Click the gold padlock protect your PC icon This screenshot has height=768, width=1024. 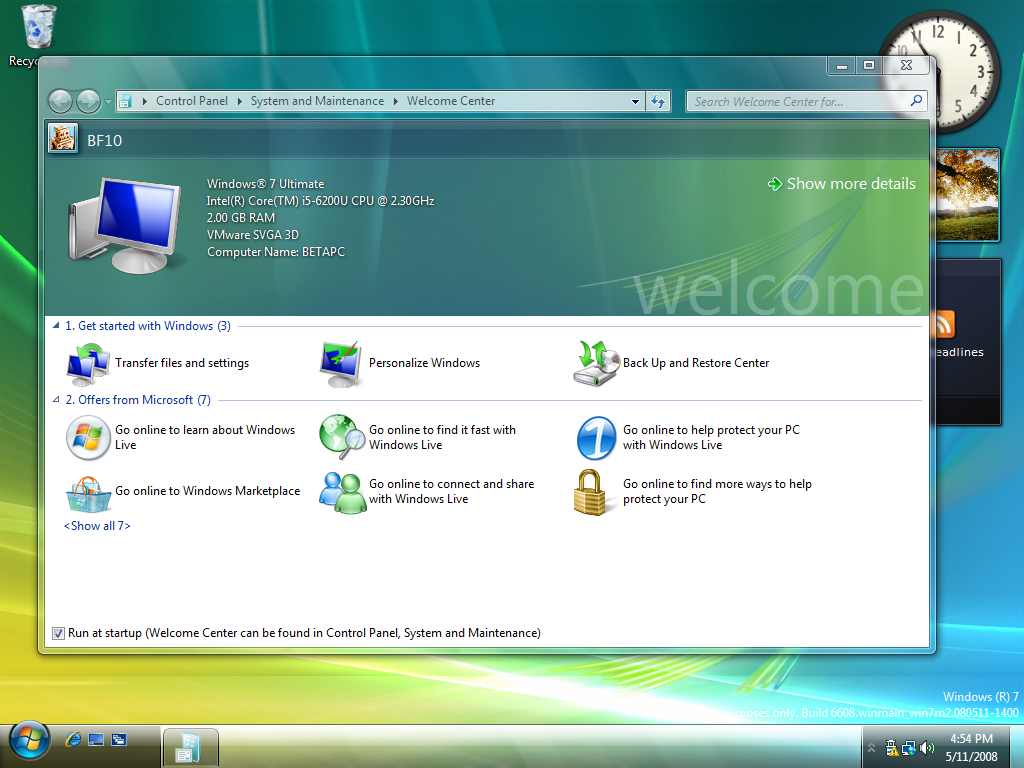pos(596,492)
